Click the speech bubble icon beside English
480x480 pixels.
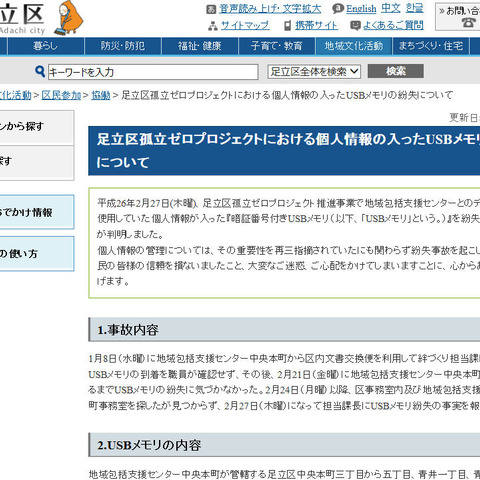tap(338, 9)
